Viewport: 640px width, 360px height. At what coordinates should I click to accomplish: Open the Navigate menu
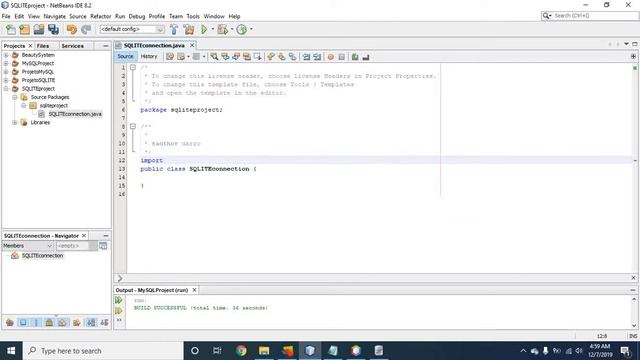tap(54, 16)
